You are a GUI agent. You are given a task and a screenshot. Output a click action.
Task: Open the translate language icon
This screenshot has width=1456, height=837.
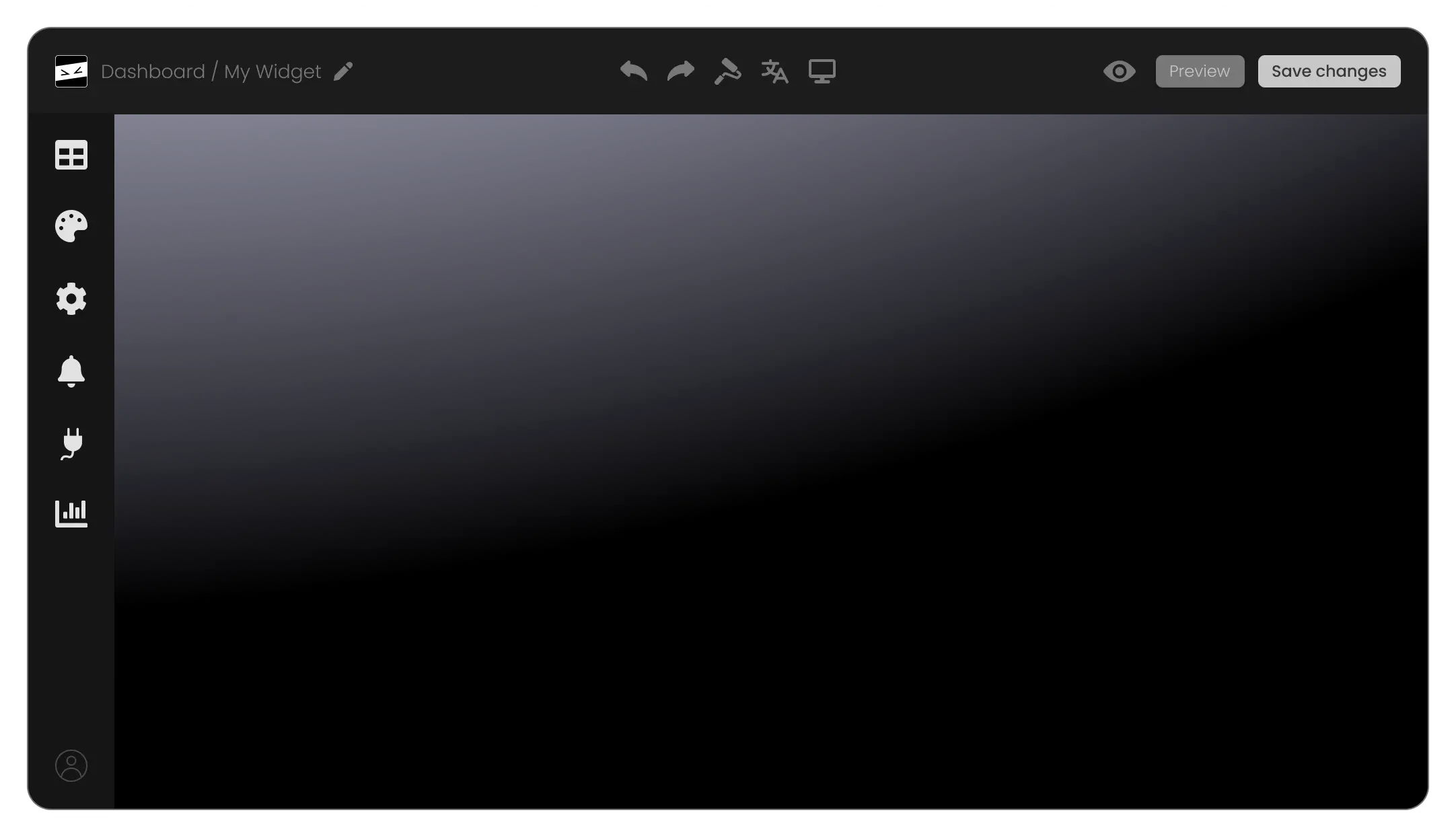click(x=774, y=71)
